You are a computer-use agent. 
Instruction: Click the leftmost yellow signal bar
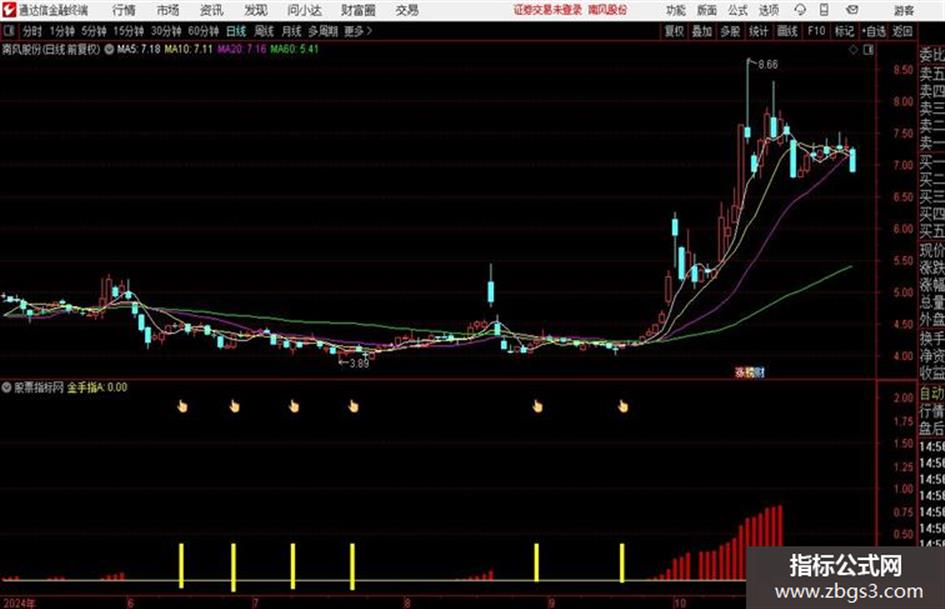(181, 565)
